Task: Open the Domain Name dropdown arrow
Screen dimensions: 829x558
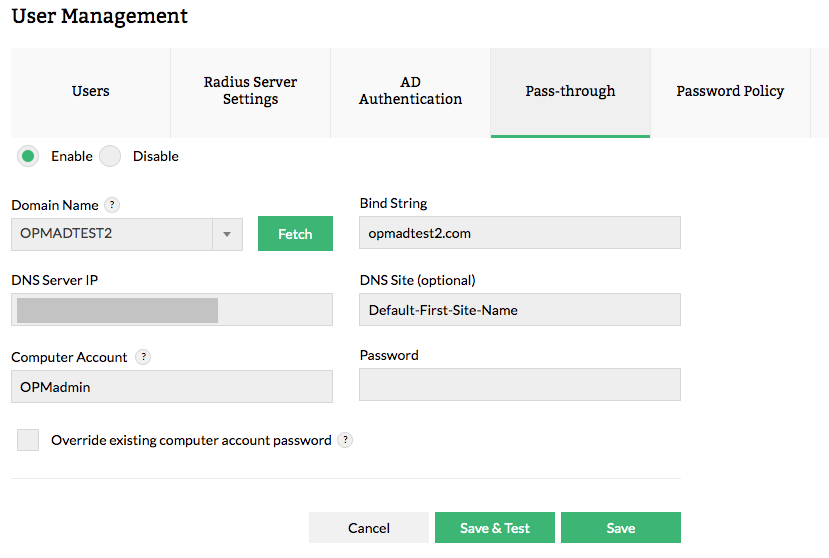Action: [227, 234]
